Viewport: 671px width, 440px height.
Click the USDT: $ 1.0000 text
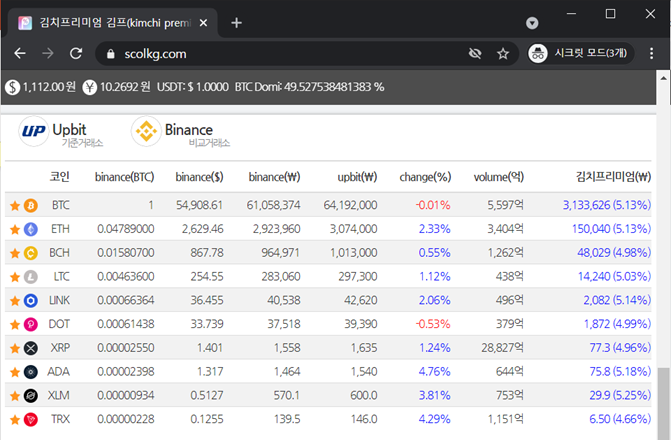193,87
